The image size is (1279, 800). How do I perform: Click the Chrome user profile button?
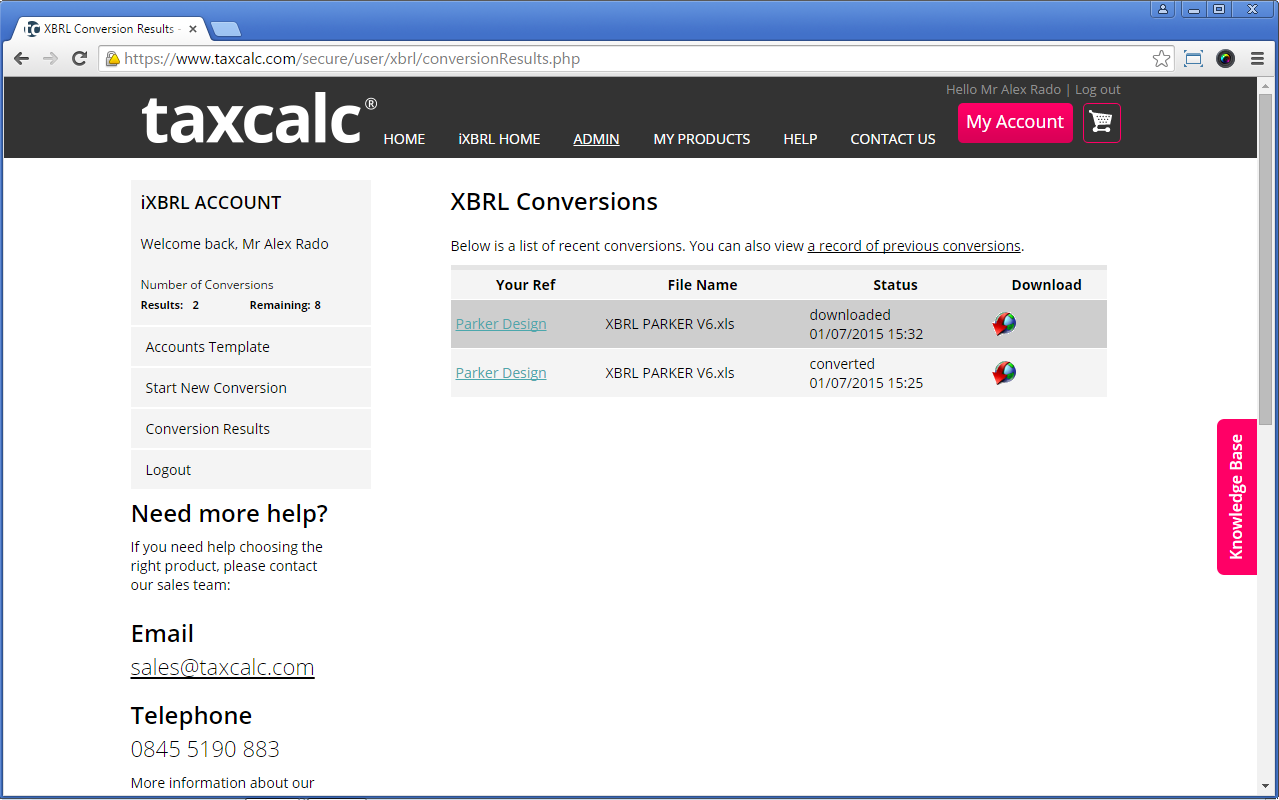(x=1162, y=9)
